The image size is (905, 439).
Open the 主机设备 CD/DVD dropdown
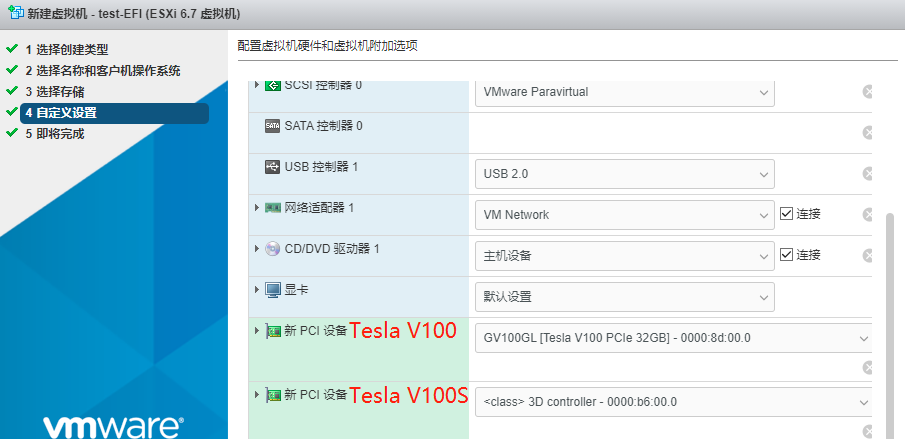(624, 256)
